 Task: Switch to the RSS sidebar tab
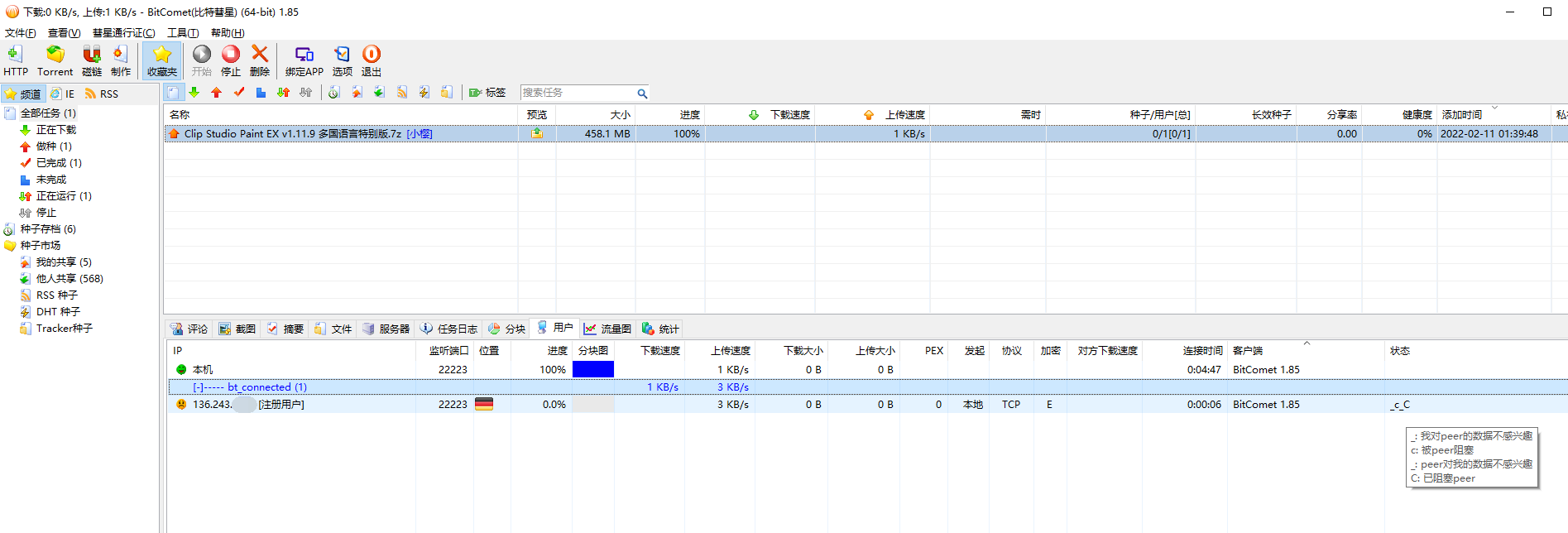click(101, 94)
